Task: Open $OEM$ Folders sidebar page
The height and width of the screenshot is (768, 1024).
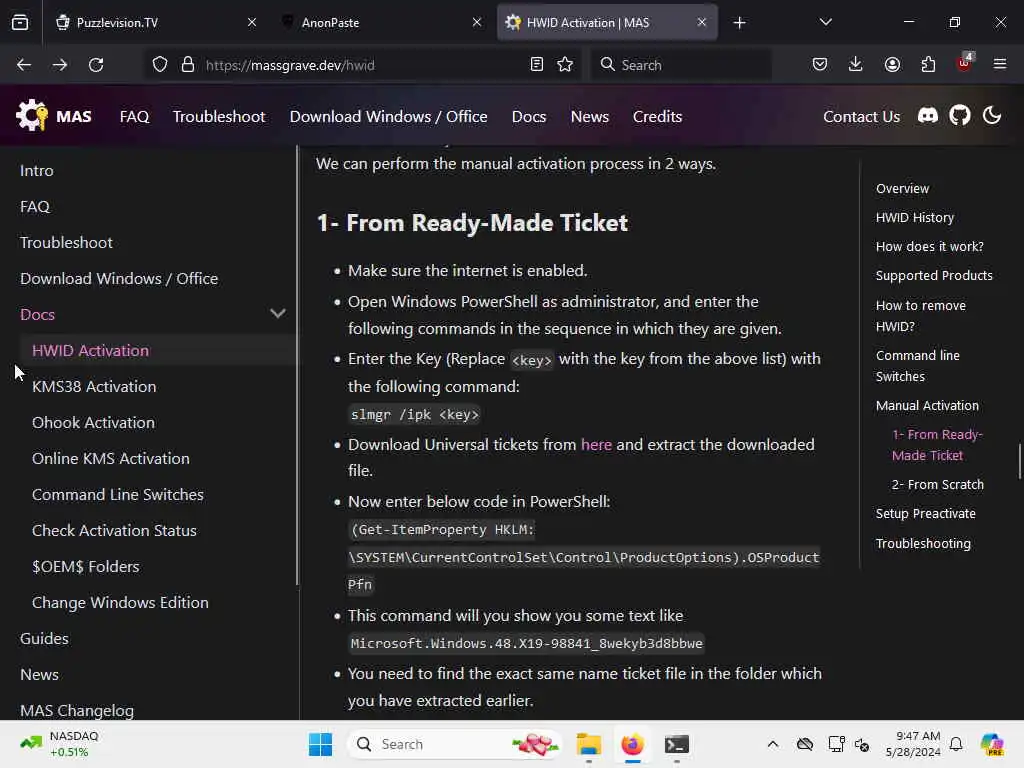Action: click(x=86, y=566)
